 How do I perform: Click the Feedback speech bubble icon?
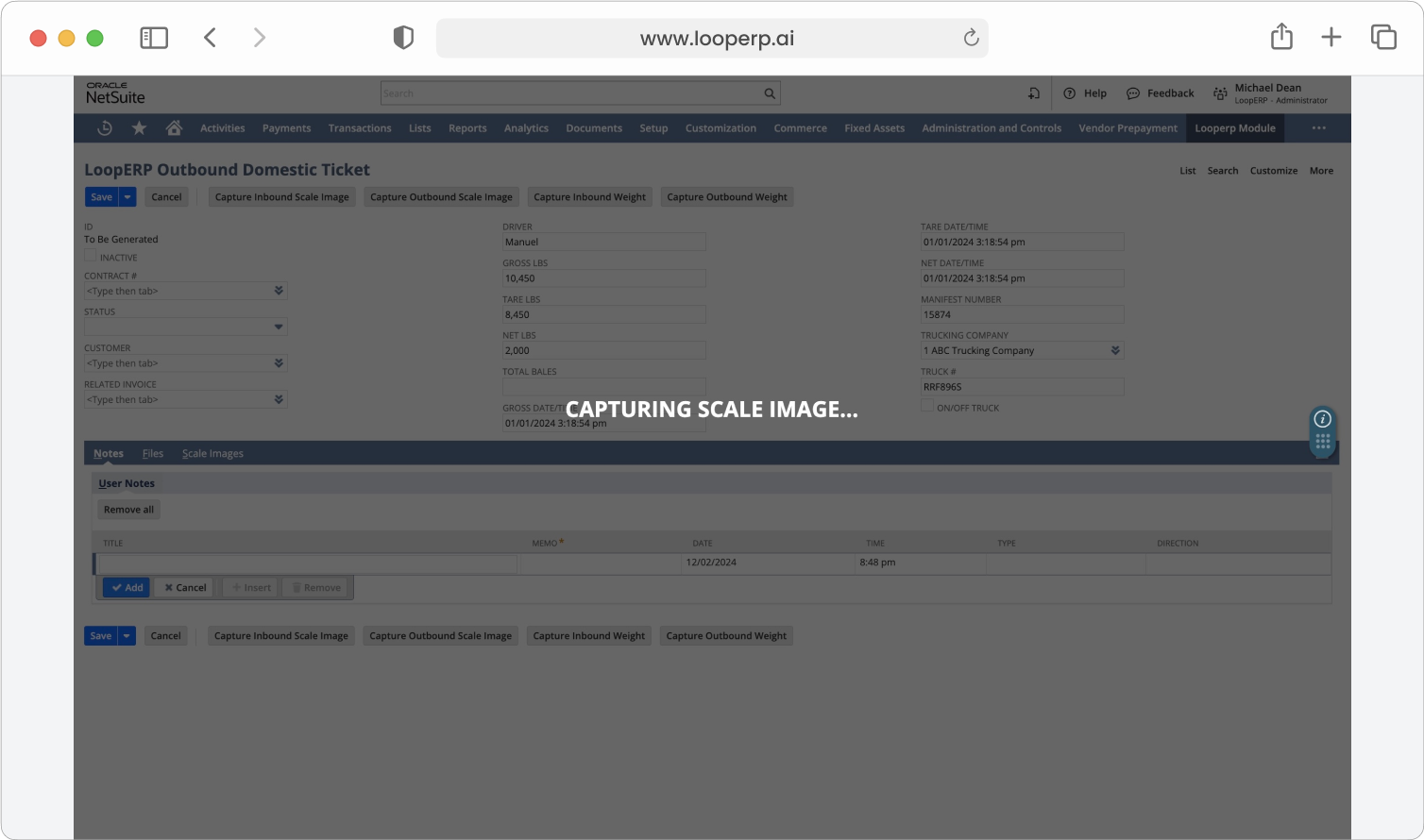1133,93
